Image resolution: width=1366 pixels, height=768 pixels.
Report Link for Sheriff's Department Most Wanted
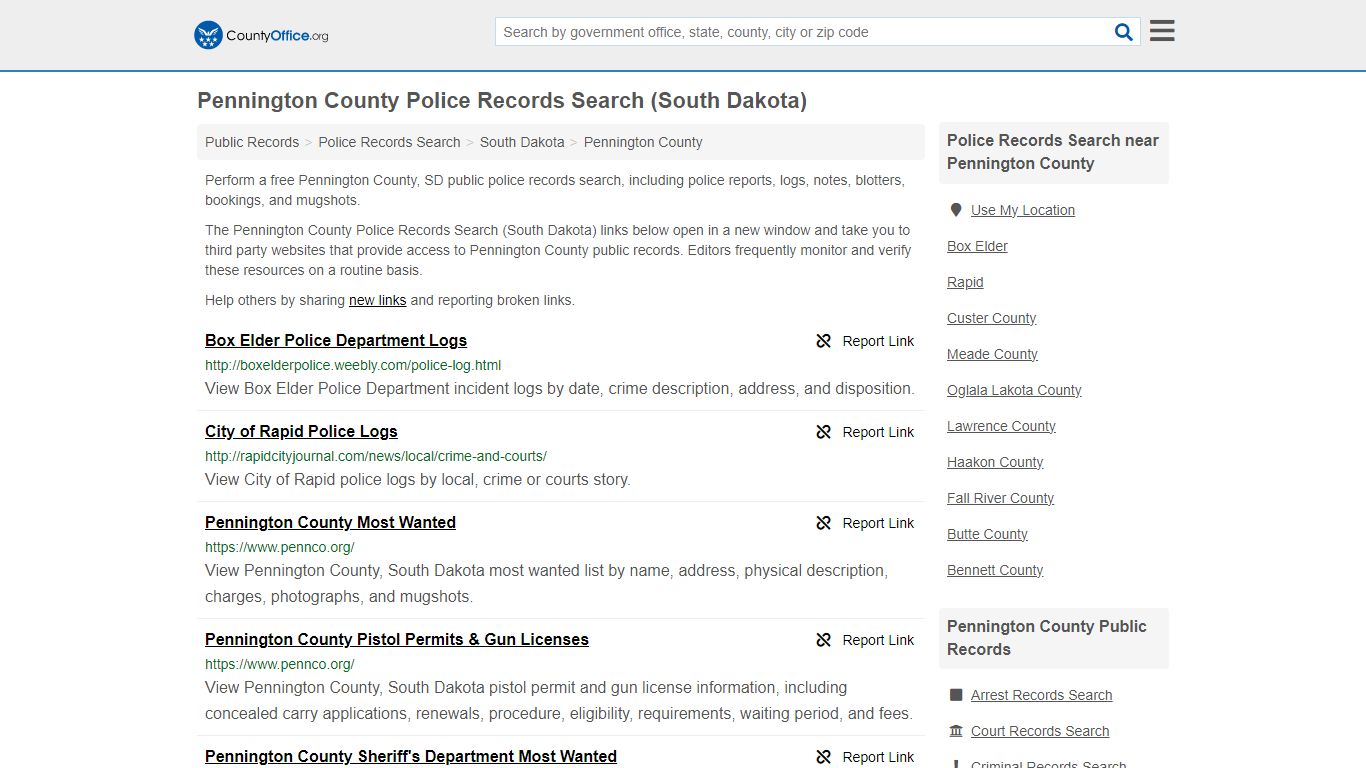[878, 757]
